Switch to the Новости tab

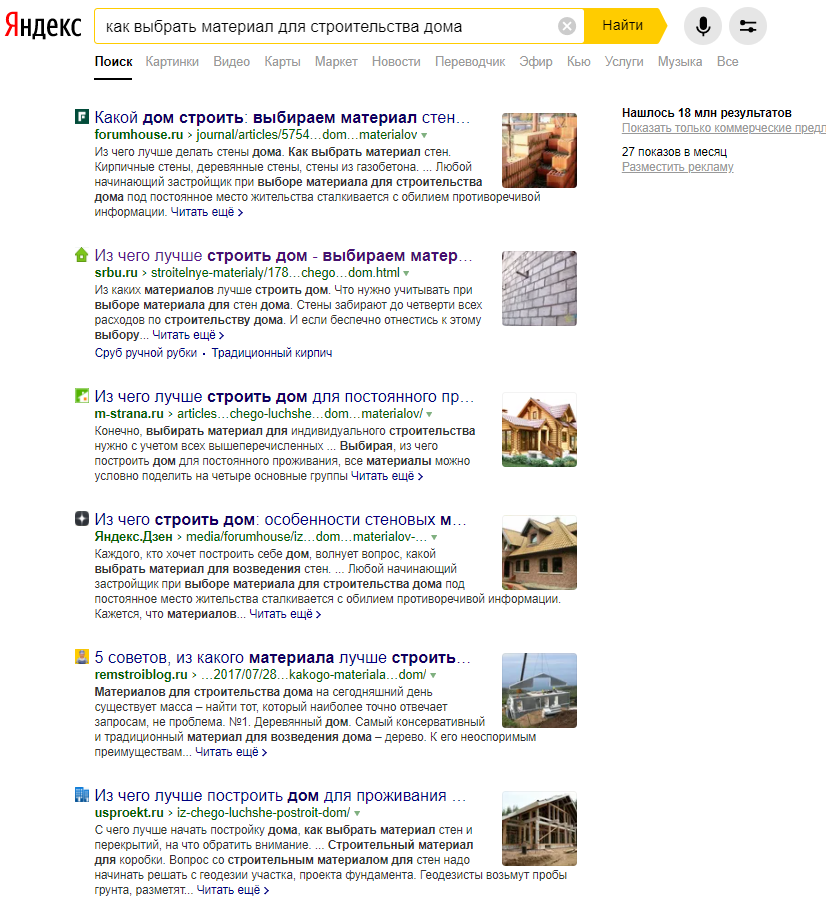click(x=396, y=62)
